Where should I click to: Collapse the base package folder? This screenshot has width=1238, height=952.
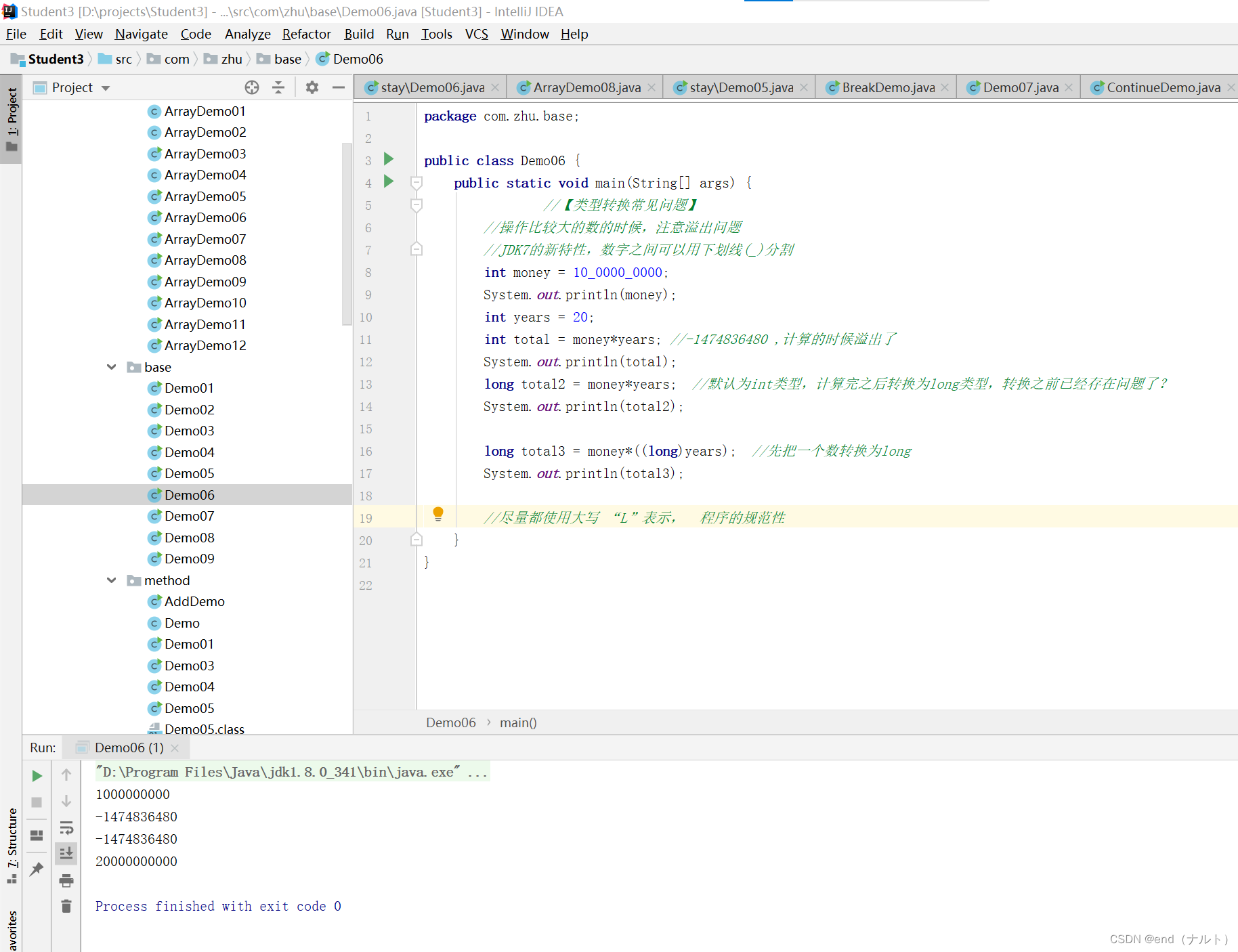coord(111,367)
